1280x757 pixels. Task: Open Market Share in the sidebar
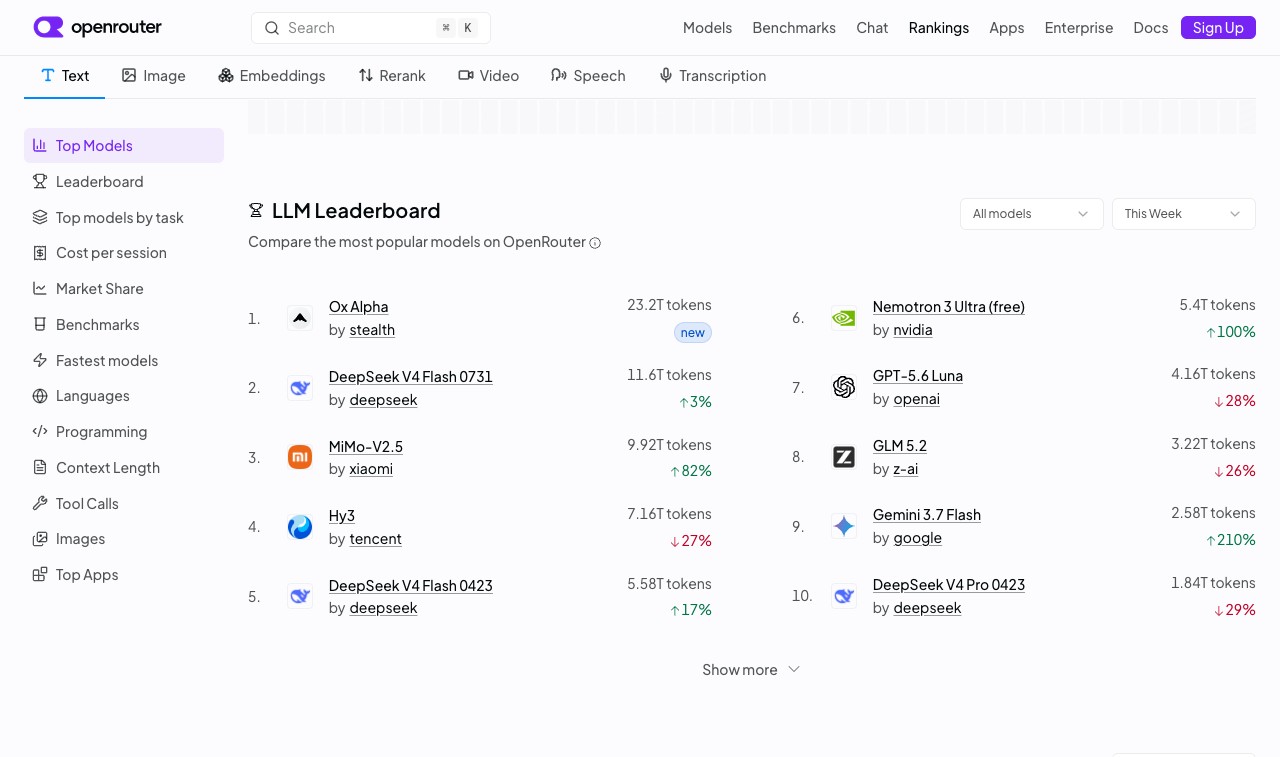tap(124, 289)
